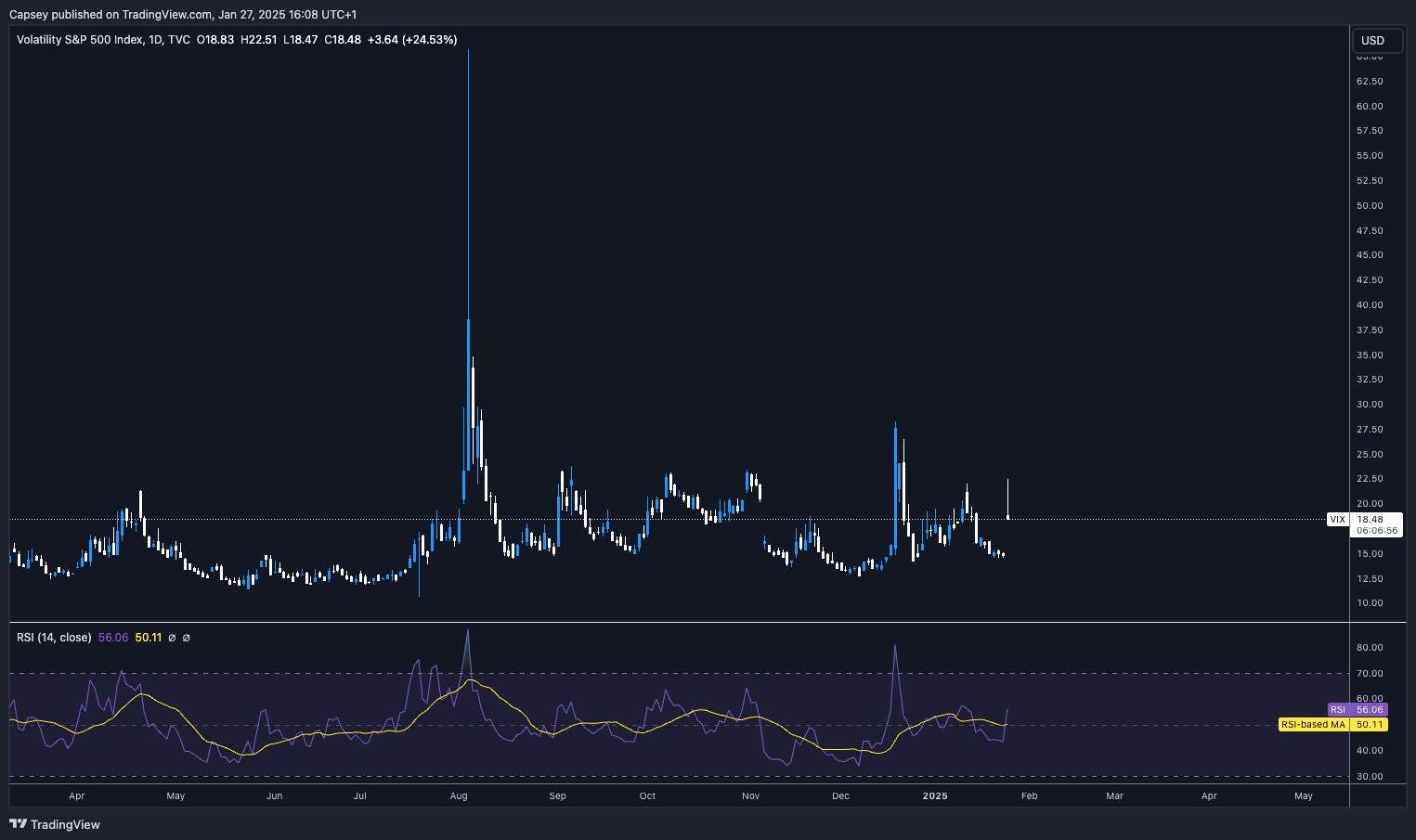Click the TradingView logo

(x=56, y=824)
